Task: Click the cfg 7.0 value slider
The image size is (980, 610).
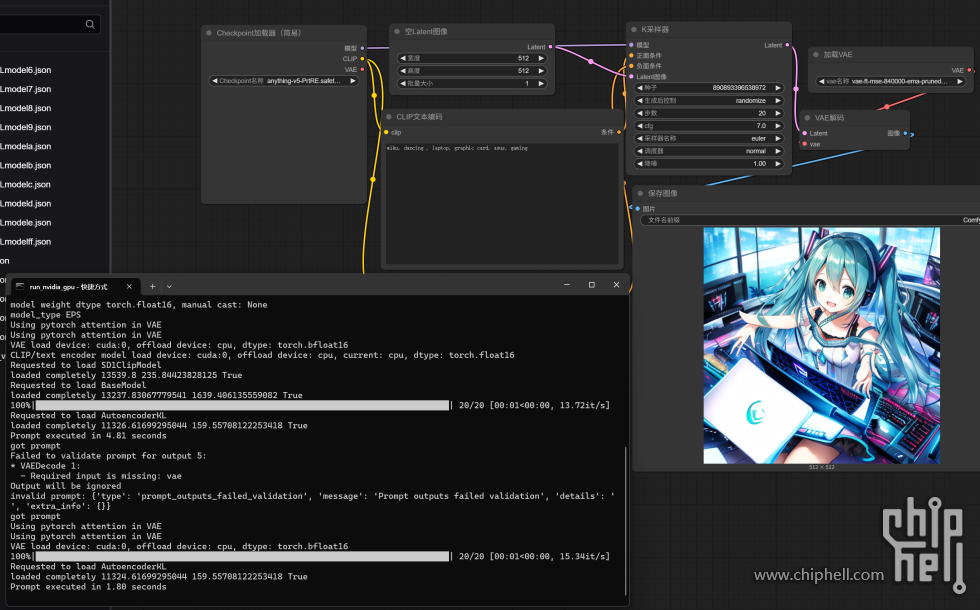Action: pos(709,126)
